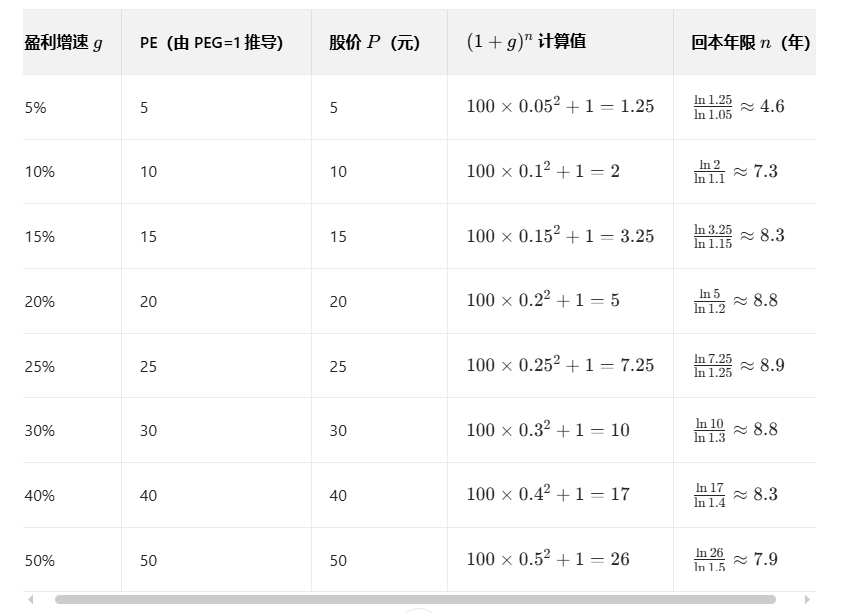Image resolution: width=858 pixels, height=613 pixels.
Task: Click the left scroll arrow below the table
Action: pos(31,600)
